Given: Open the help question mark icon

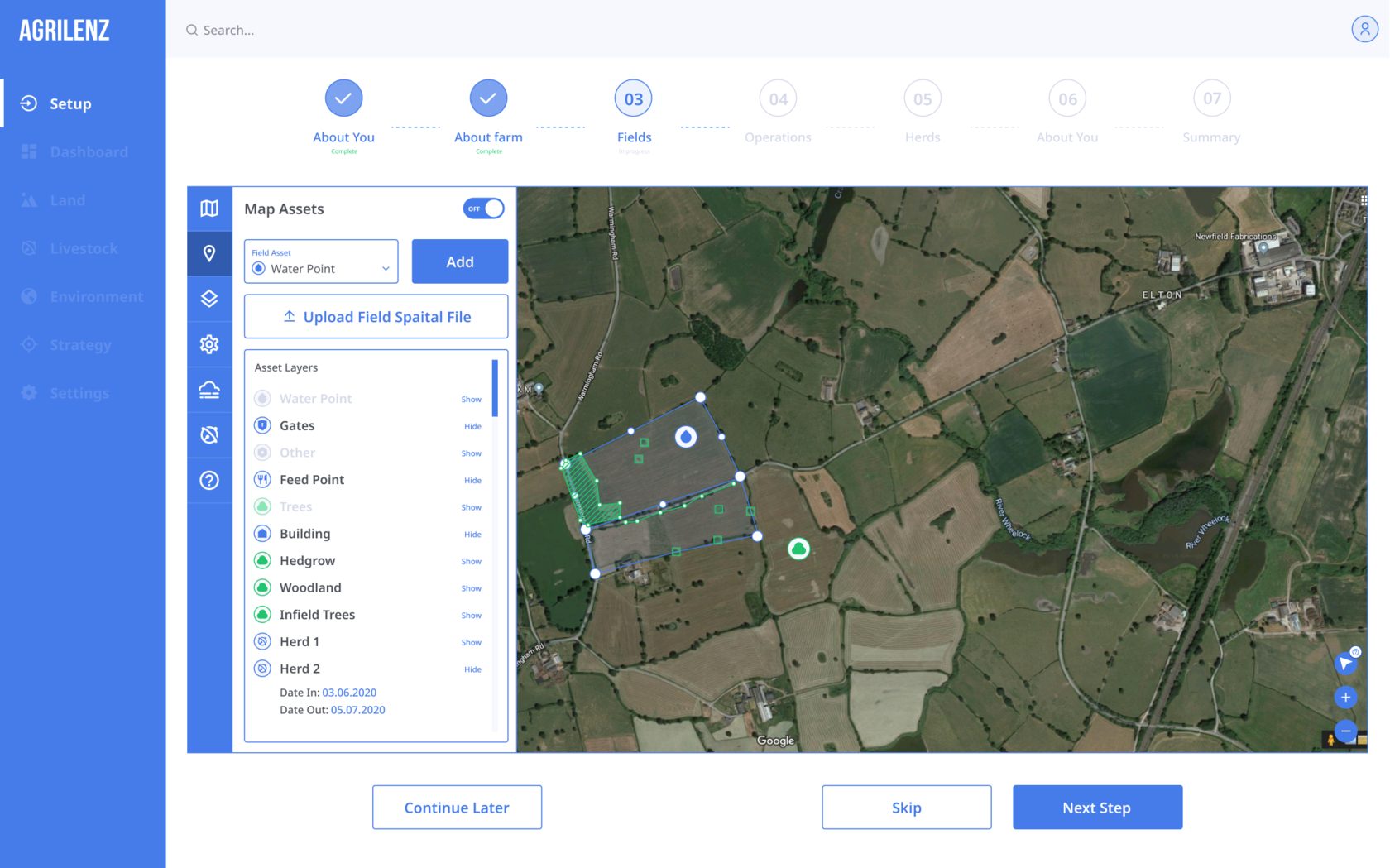Looking at the screenshot, I should pyautogui.click(x=209, y=480).
